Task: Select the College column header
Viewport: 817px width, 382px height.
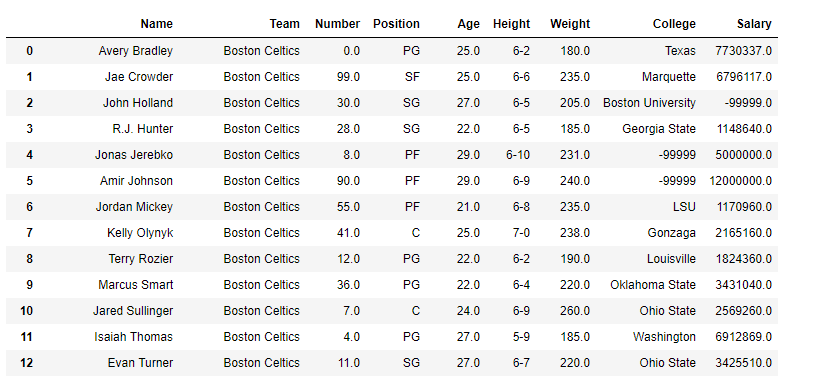Action: [x=674, y=24]
